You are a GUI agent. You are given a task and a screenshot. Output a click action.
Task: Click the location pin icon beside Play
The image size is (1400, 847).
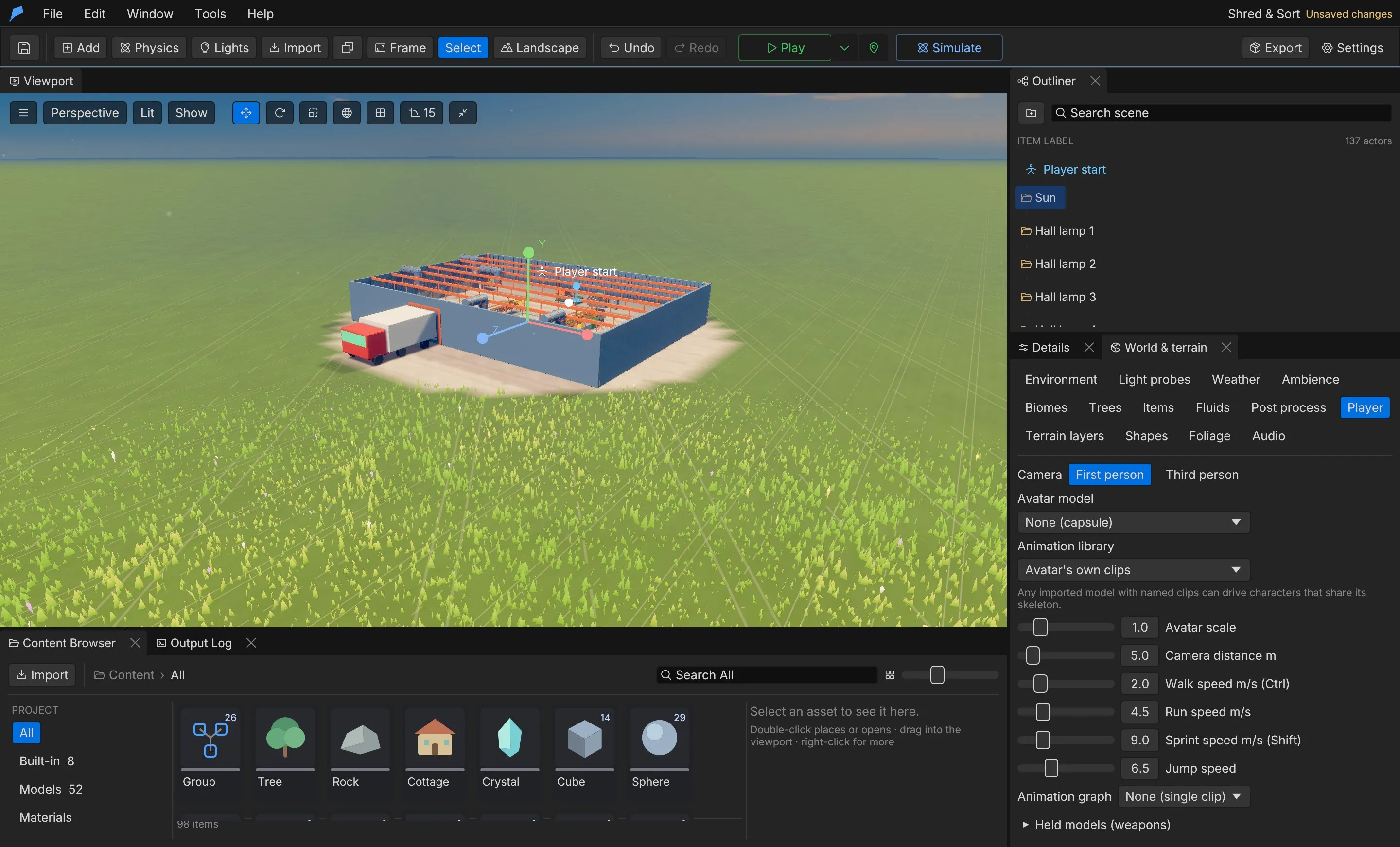click(873, 48)
